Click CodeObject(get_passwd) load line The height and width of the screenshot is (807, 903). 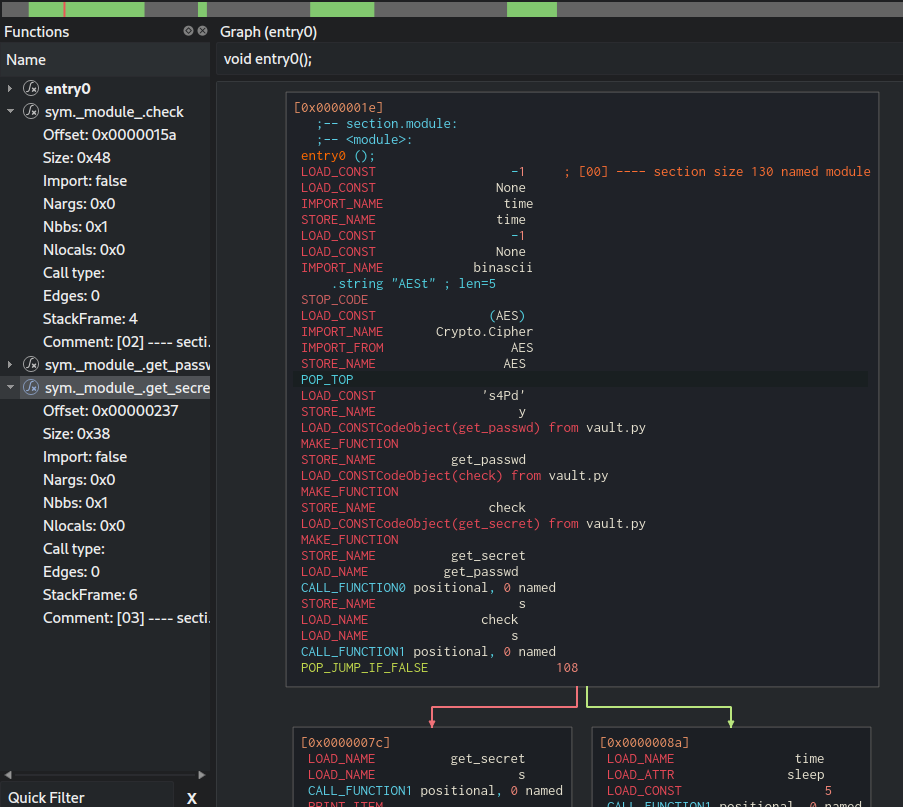pyautogui.click(x=473, y=427)
